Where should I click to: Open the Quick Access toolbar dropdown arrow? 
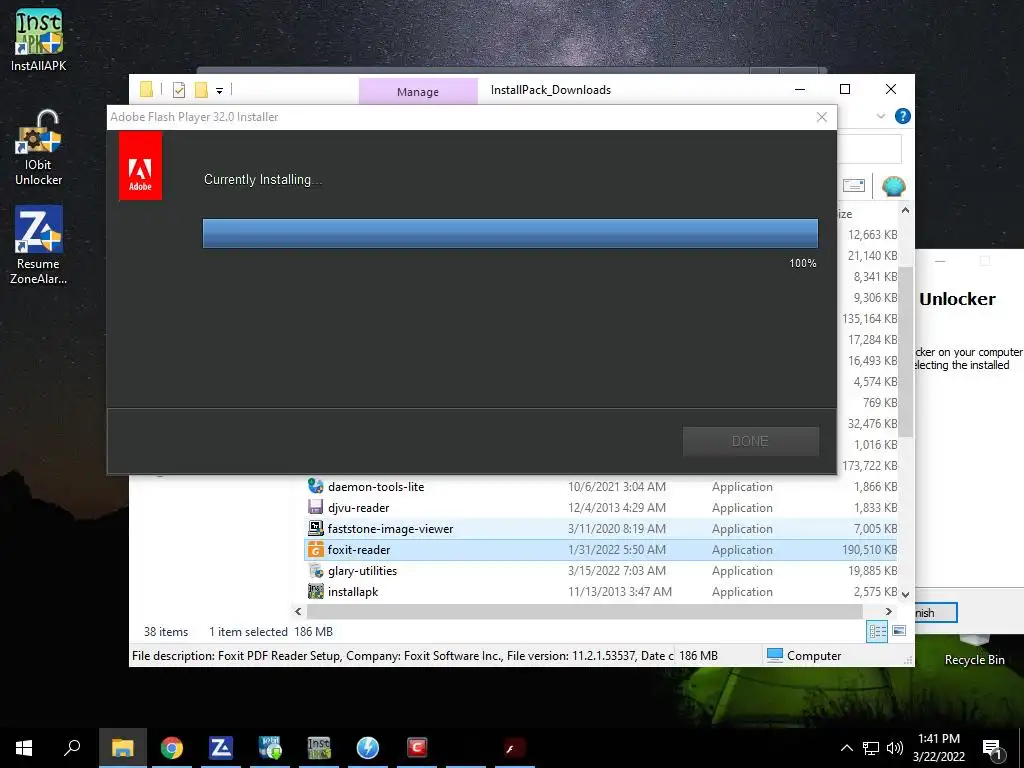pyautogui.click(x=219, y=91)
